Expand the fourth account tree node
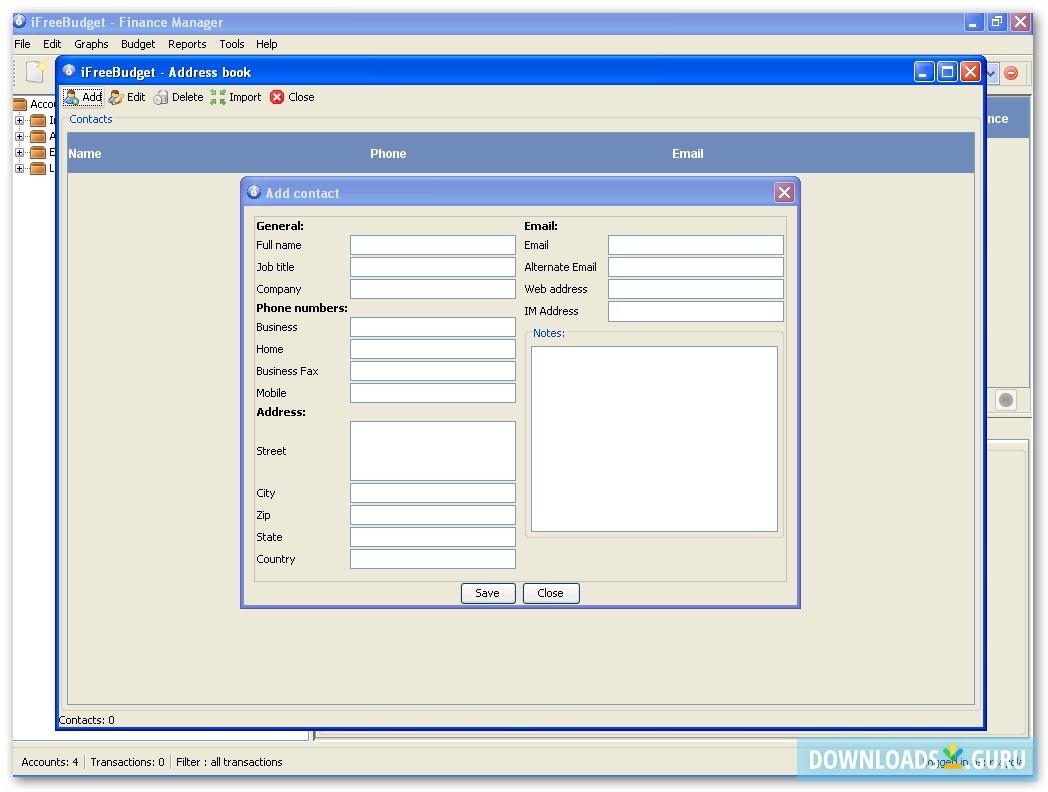 [x=19, y=168]
